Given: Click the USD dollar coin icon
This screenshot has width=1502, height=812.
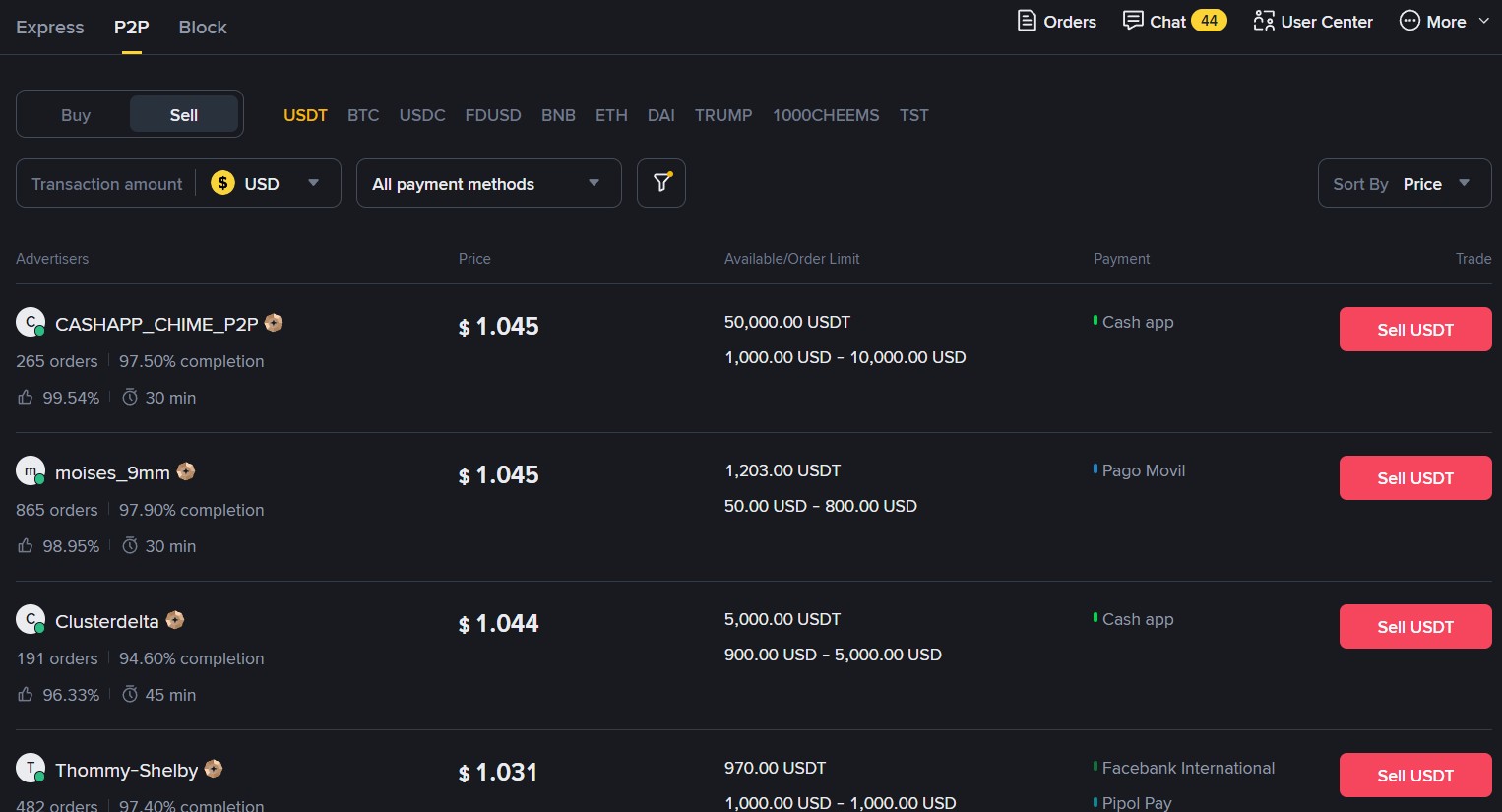Looking at the screenshot, I should 223,183.
